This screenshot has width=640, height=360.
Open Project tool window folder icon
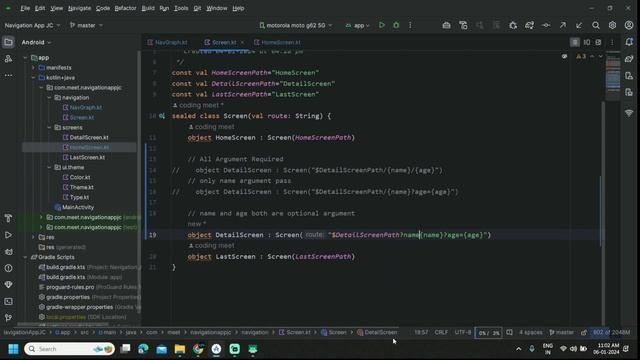tap(8, 42)
